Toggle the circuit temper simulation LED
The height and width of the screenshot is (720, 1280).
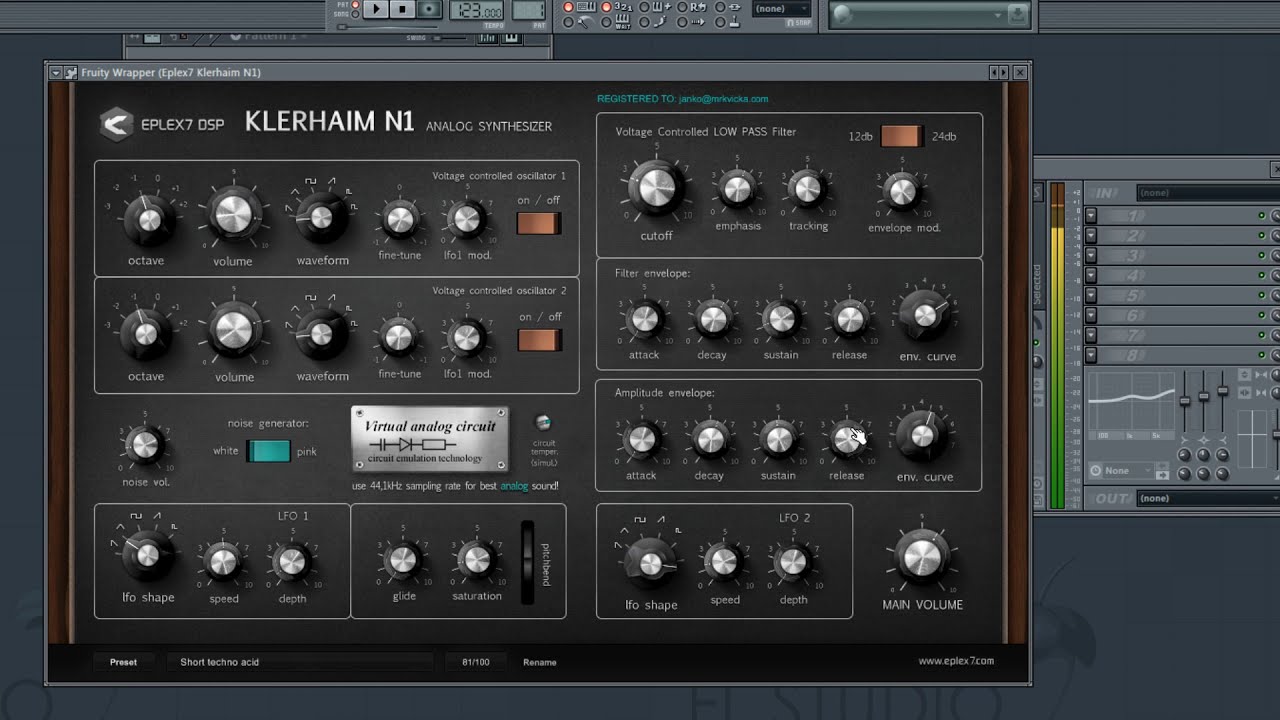click(543, 422)
